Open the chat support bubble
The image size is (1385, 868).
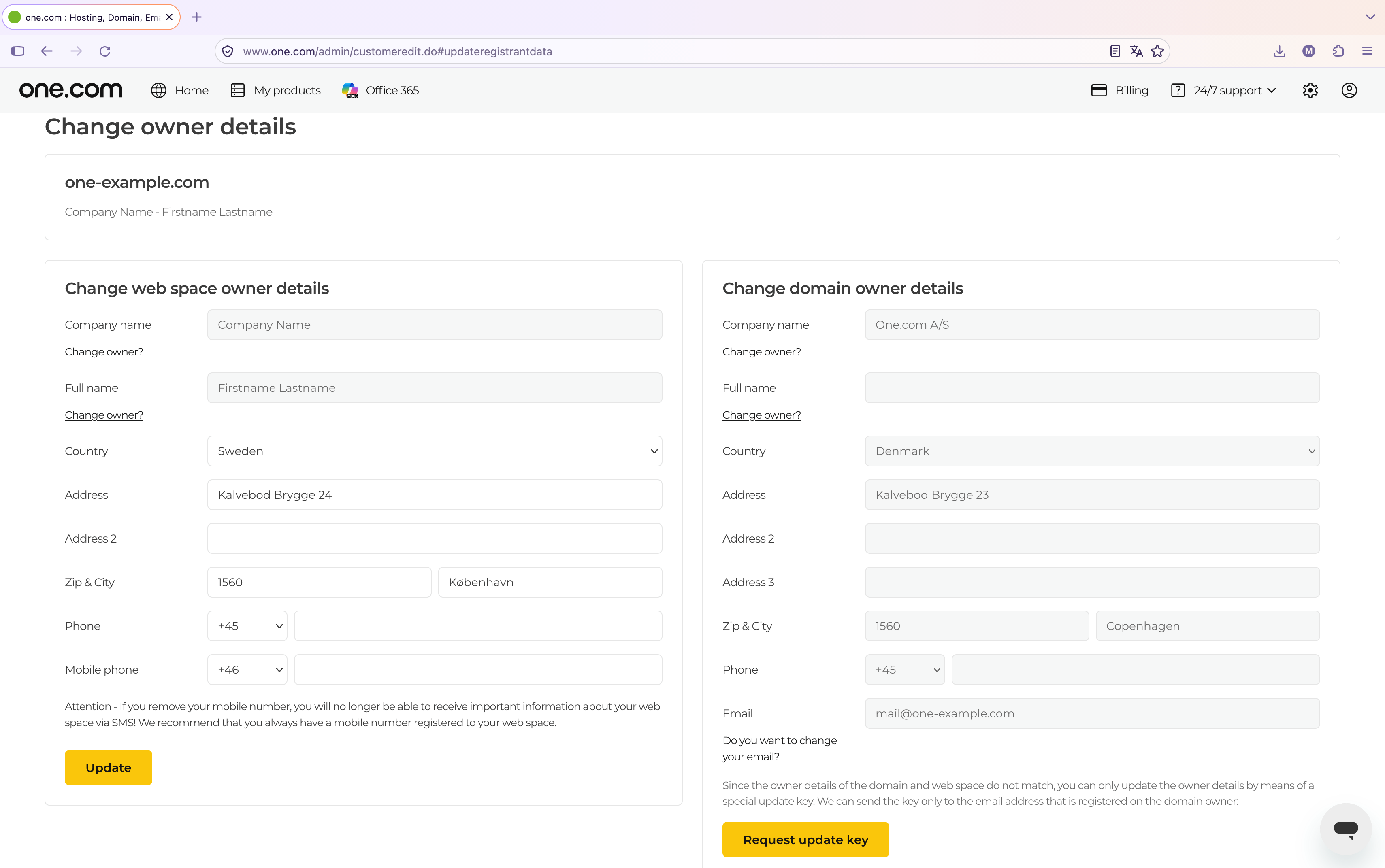[x=1345, y=829]
